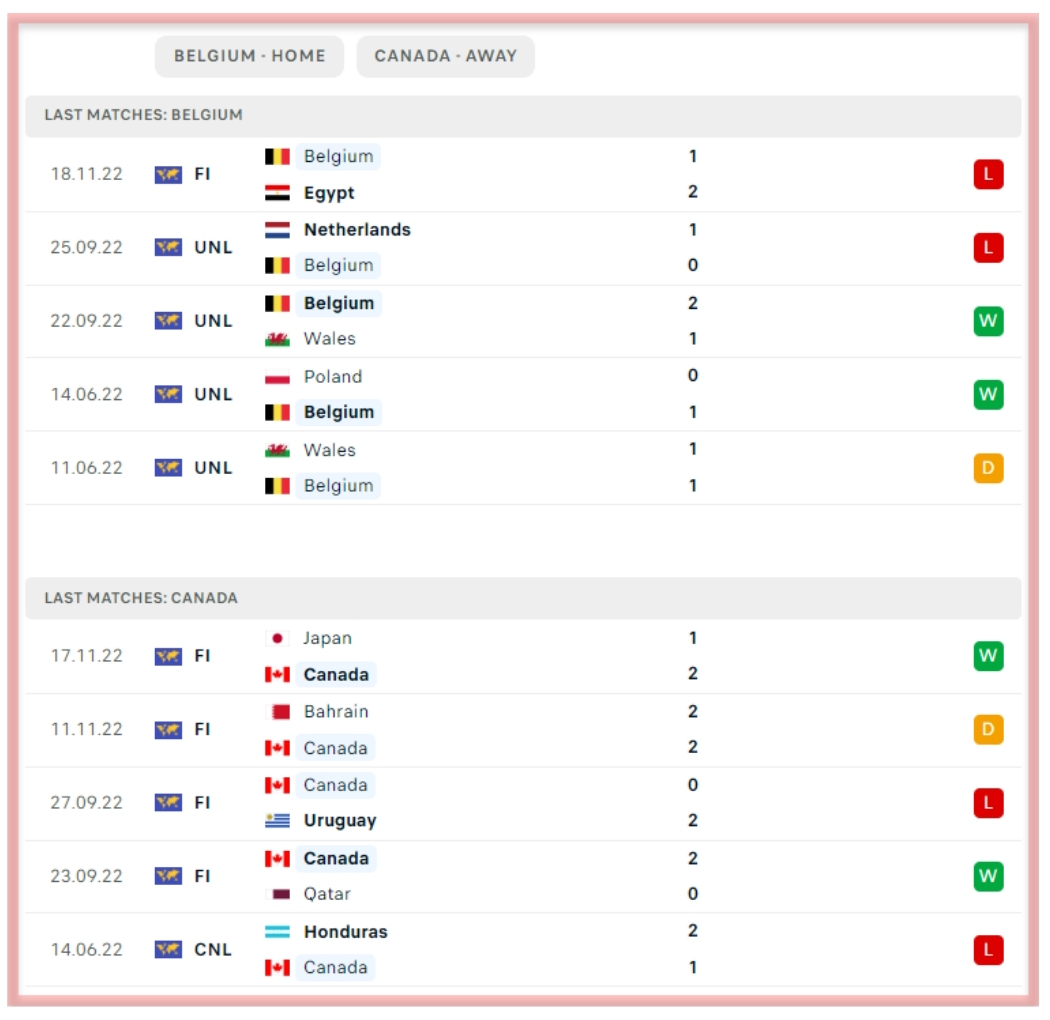
Task: Open the Netherlands team link
Action: [x=357, y=230]
